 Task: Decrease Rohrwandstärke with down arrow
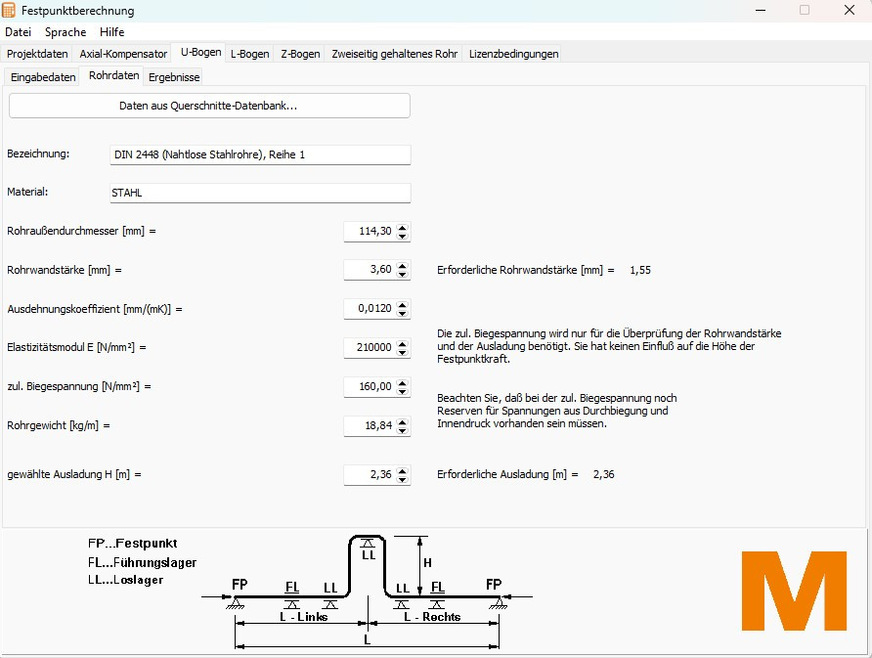pos(403,274)
